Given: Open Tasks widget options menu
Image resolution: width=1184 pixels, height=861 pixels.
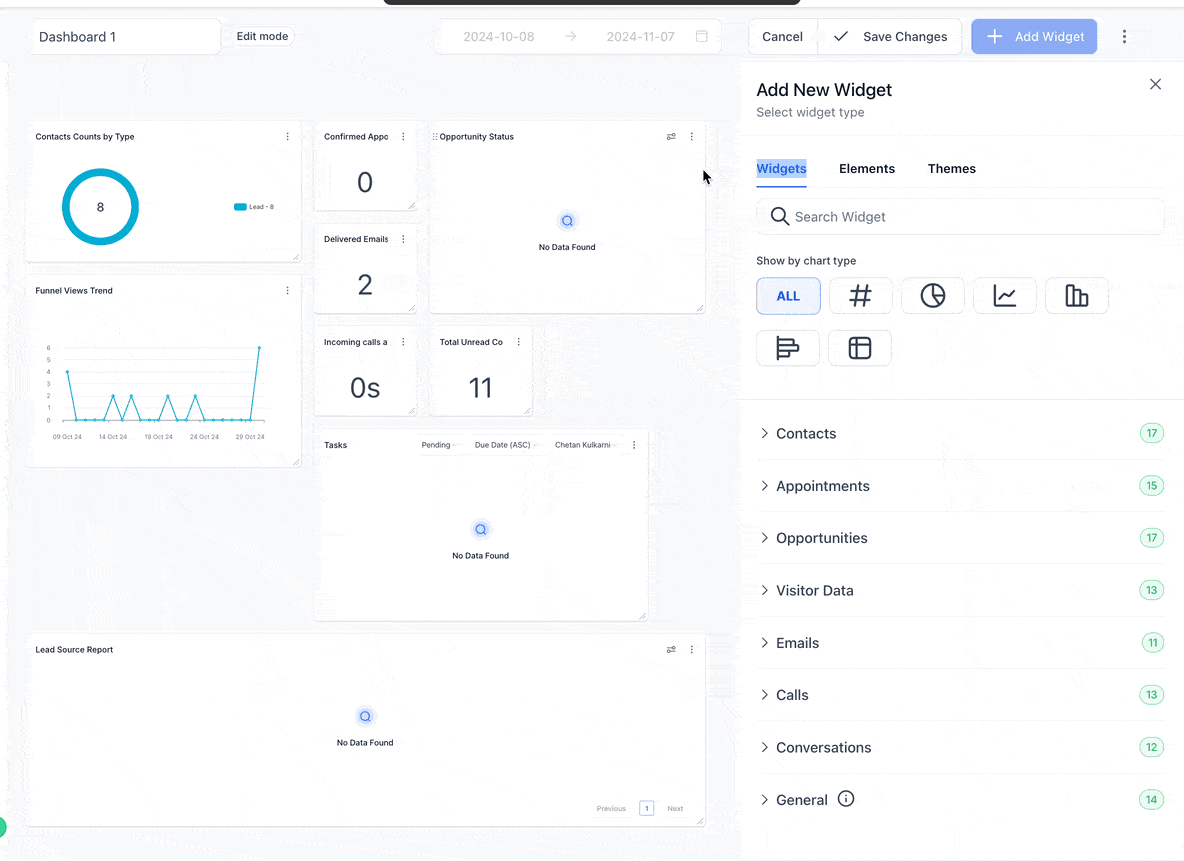Looking at the screenshot, I should click(634, 445).
